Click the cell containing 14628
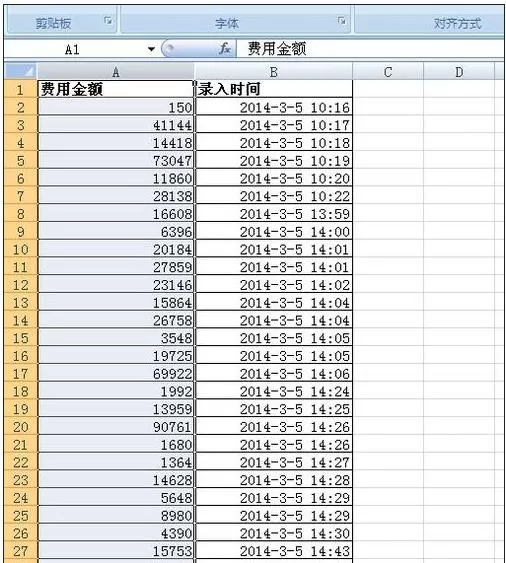506x563 pixels. tap(116, 479)
